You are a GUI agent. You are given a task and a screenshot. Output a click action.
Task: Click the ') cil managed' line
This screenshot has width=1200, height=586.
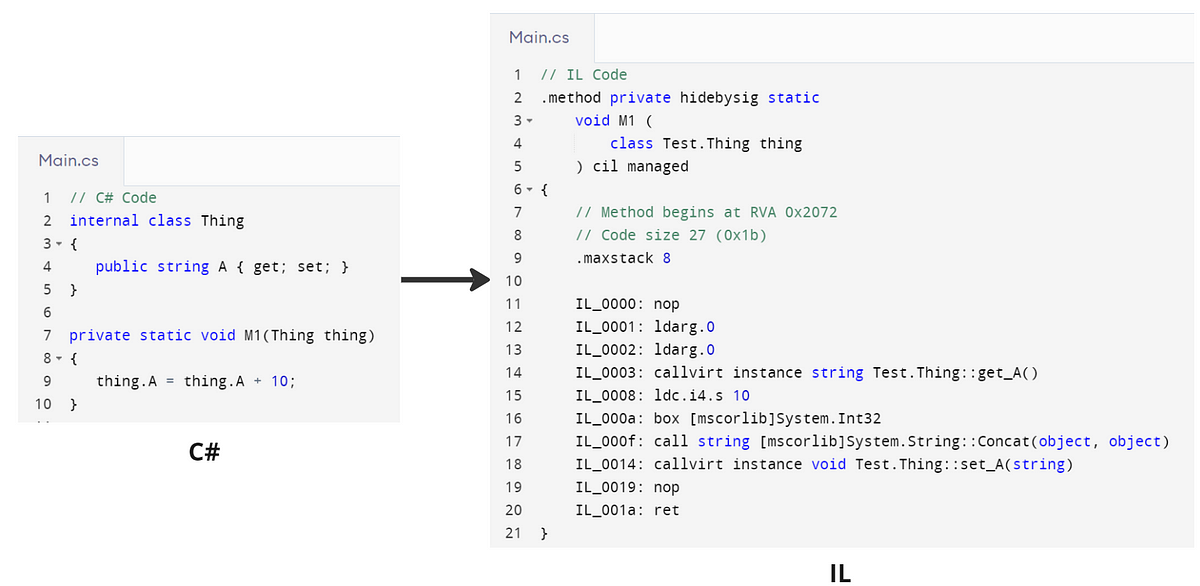(x=632, y=167)
